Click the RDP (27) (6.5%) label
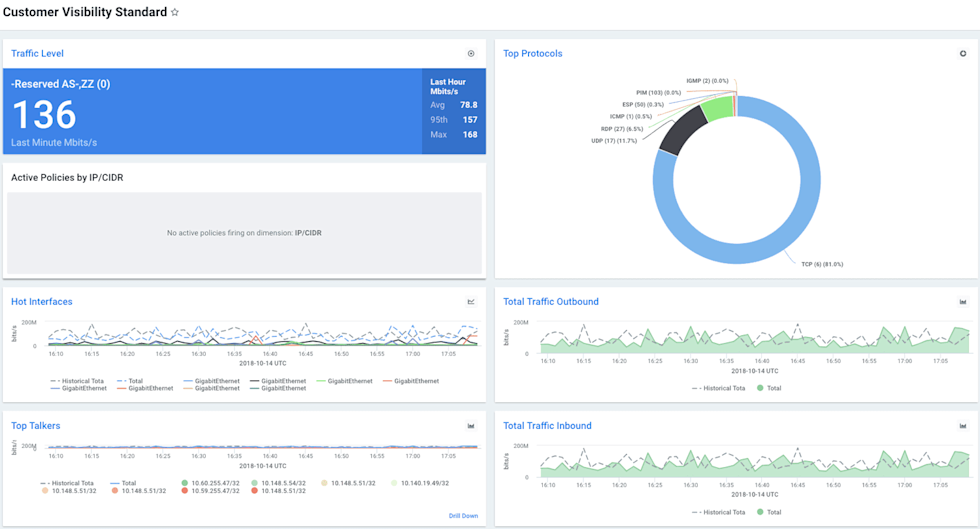 click(622, 129)
